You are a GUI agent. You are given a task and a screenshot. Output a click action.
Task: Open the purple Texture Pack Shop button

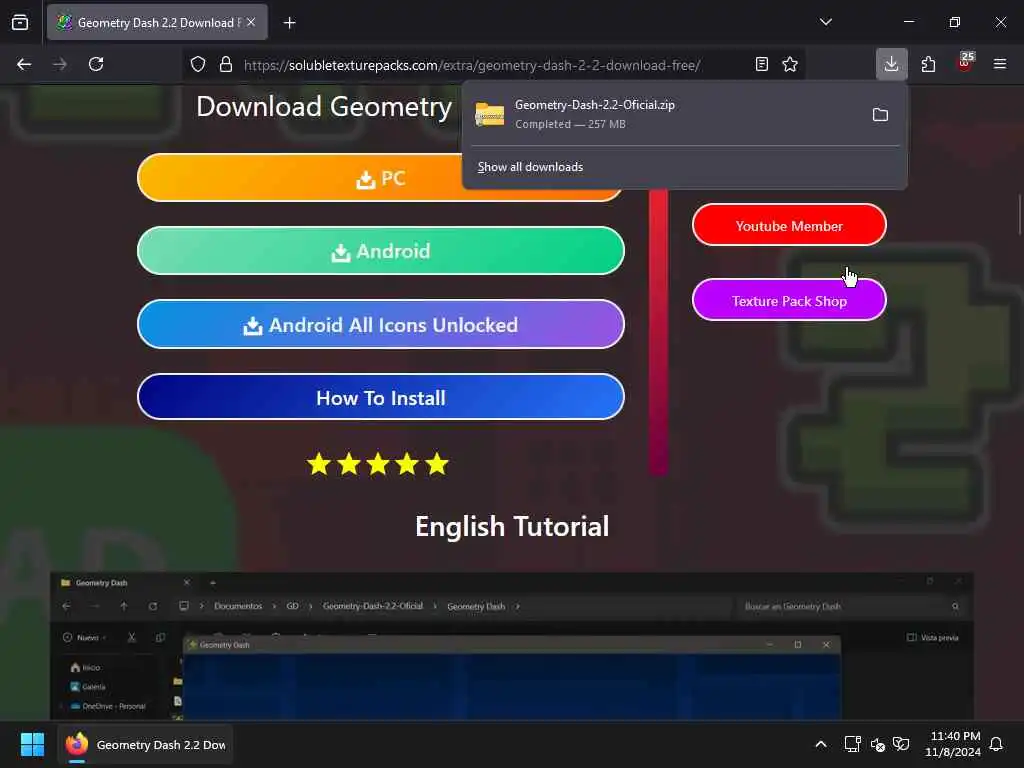click(789, 300)
